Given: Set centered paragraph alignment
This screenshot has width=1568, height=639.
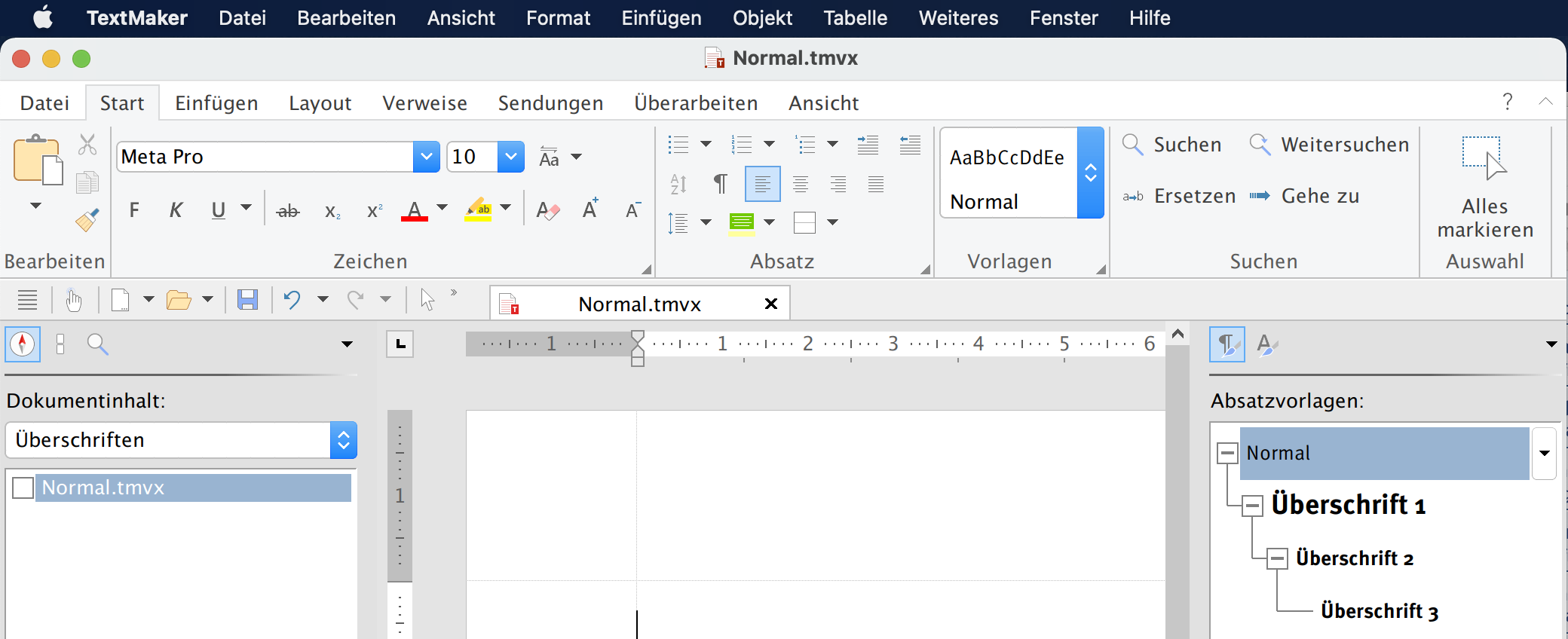Looking at the screenshot, I should tap(801, 184).
